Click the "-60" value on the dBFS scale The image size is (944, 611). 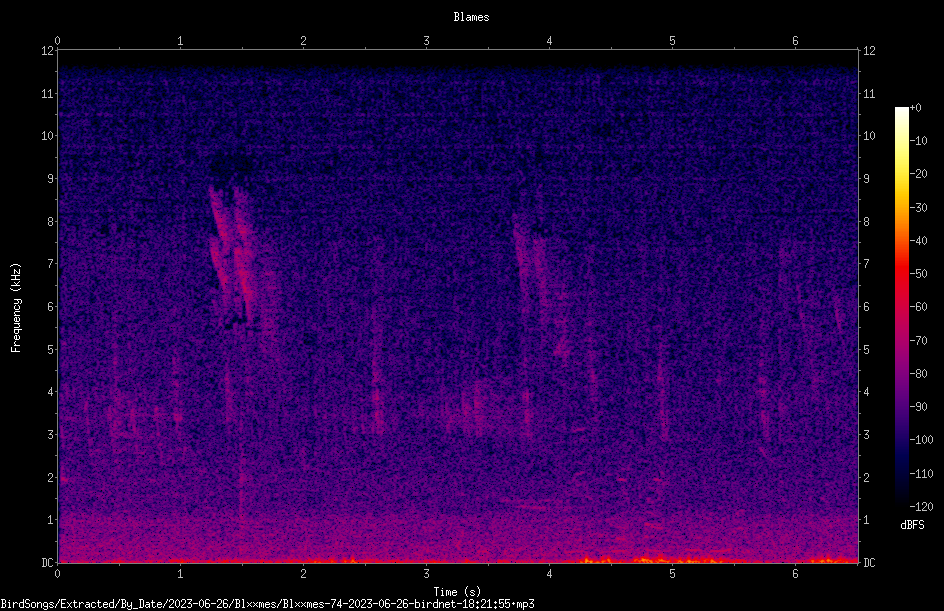coord(918,307)
